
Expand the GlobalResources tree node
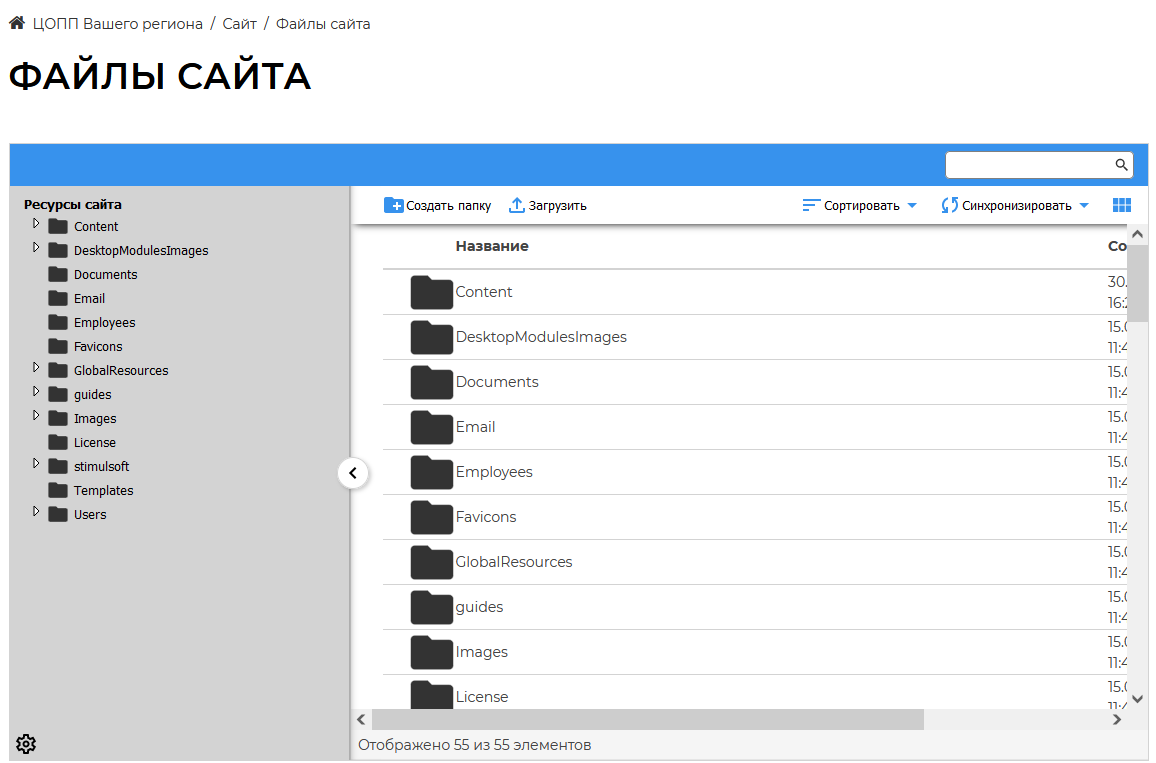(x=36, y=367)
